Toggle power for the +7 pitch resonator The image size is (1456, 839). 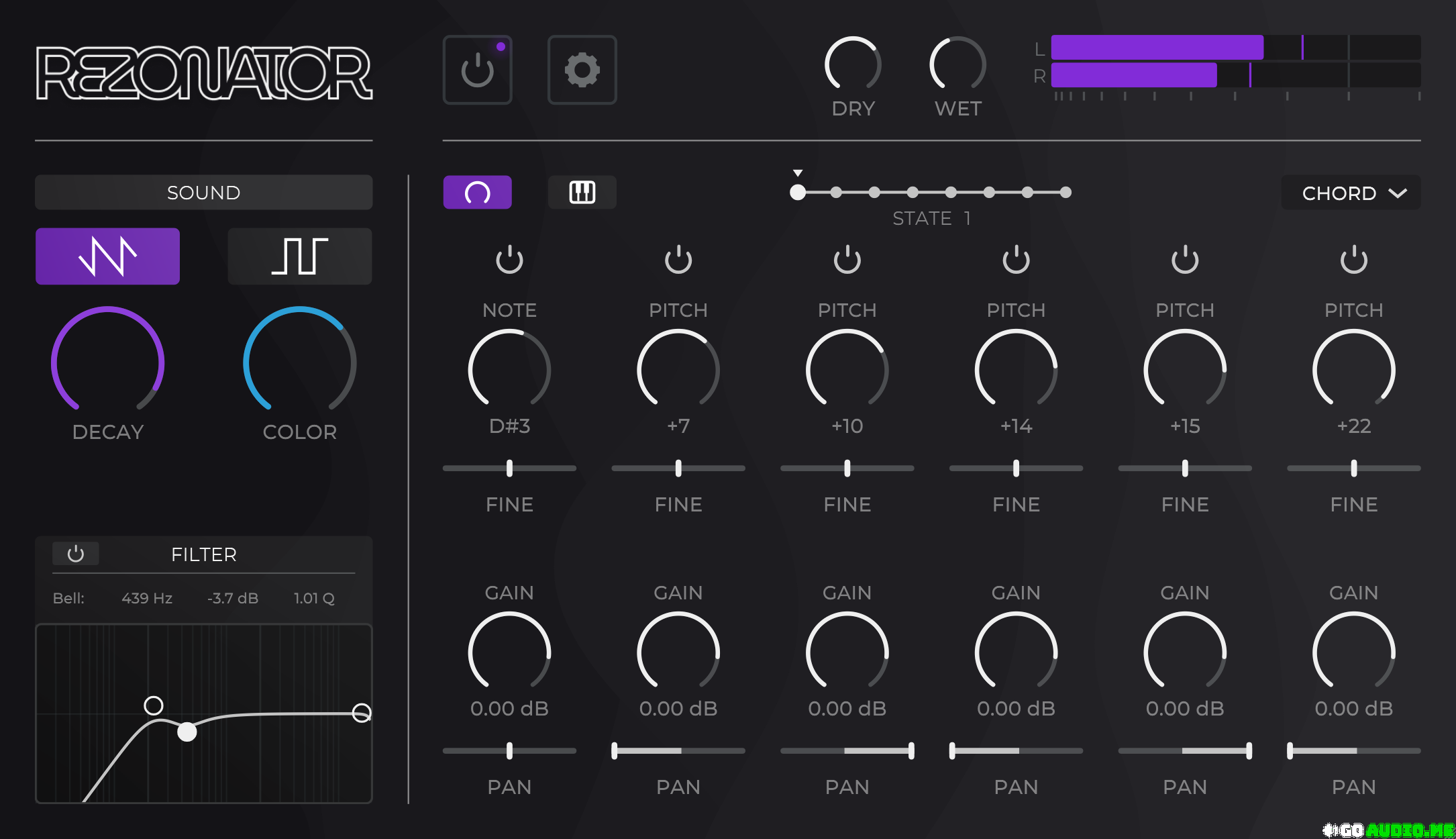tap(678, 259)
